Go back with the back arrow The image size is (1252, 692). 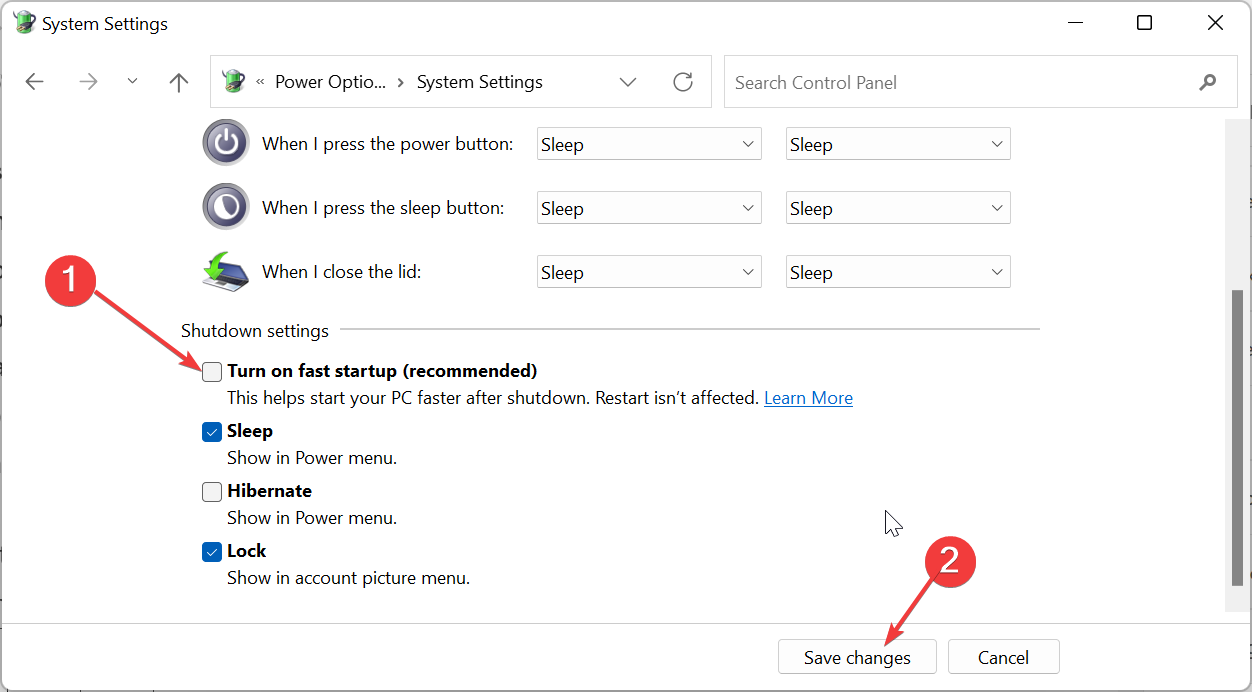click(35, 82)
